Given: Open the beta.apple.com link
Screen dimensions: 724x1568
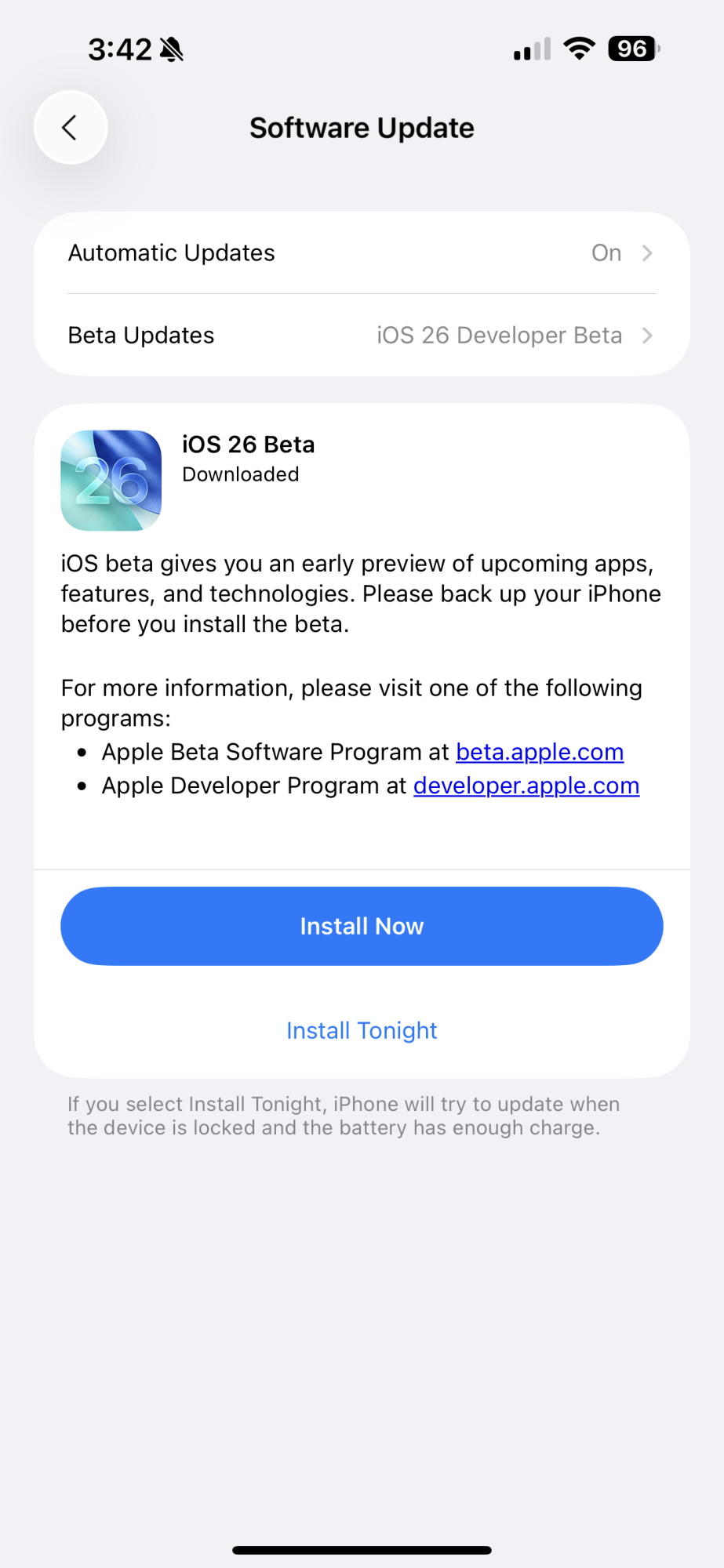Looking at the screenshot, I should click(x=540, y=752).
